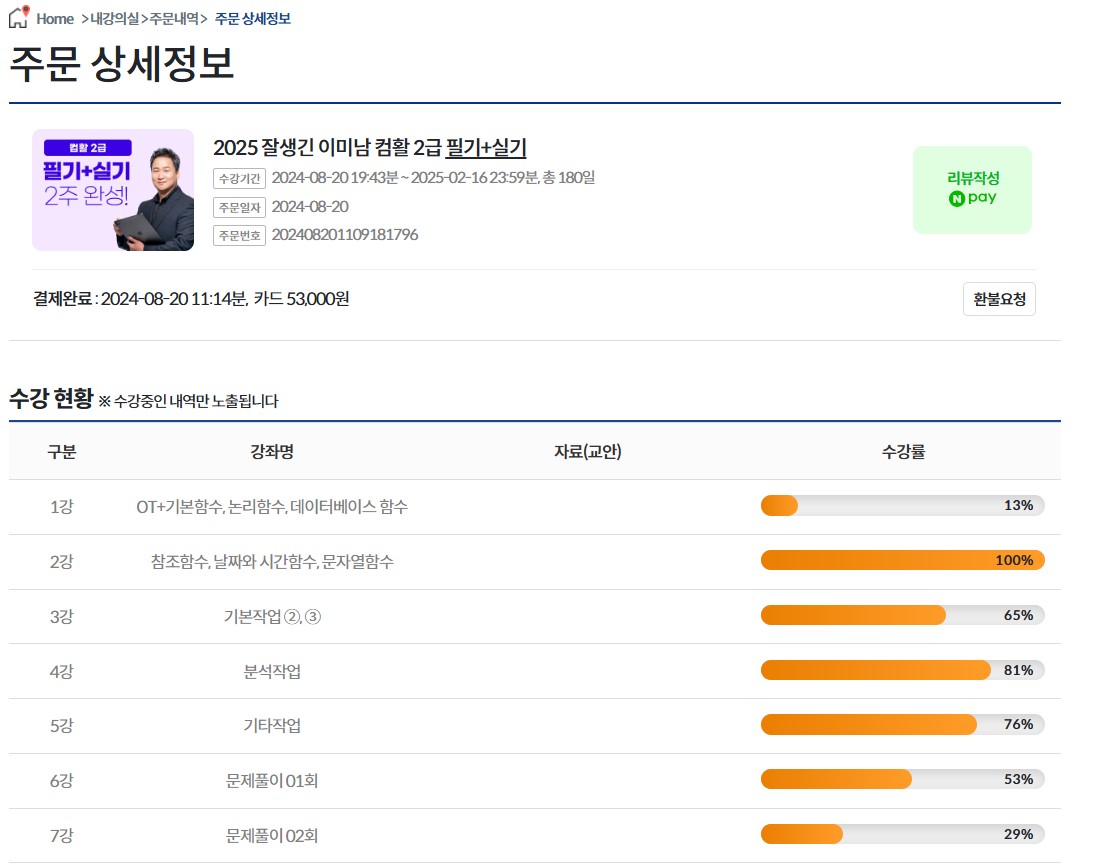
Task: Click the 수강률 column header
Action: click(x=902, y=452)
